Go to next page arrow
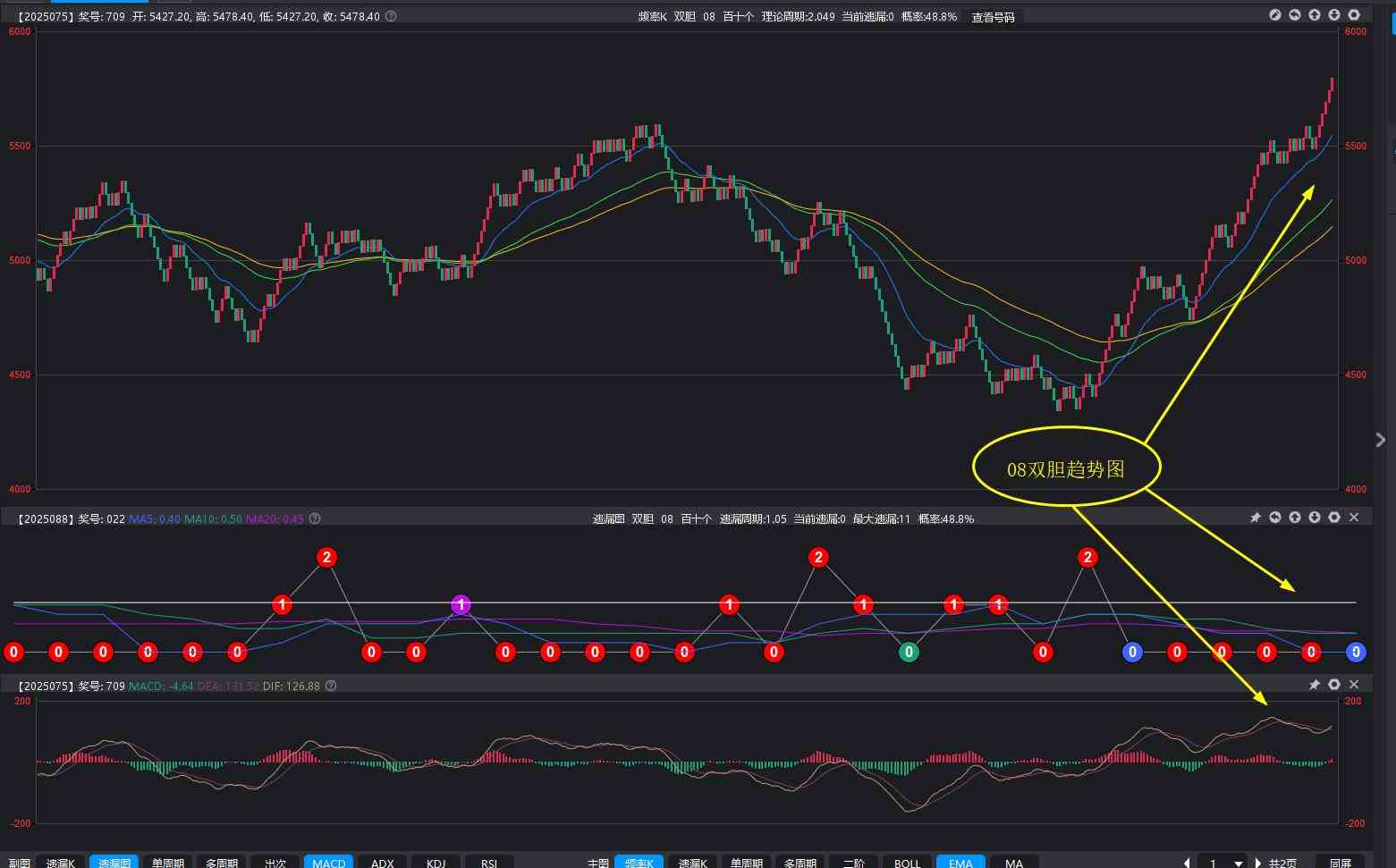This screenshot has height=868, width=1396. coord(1258,863)
